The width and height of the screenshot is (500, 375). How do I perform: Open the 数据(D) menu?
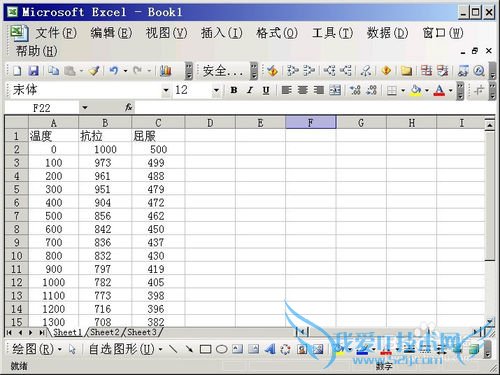pos(387,33)
